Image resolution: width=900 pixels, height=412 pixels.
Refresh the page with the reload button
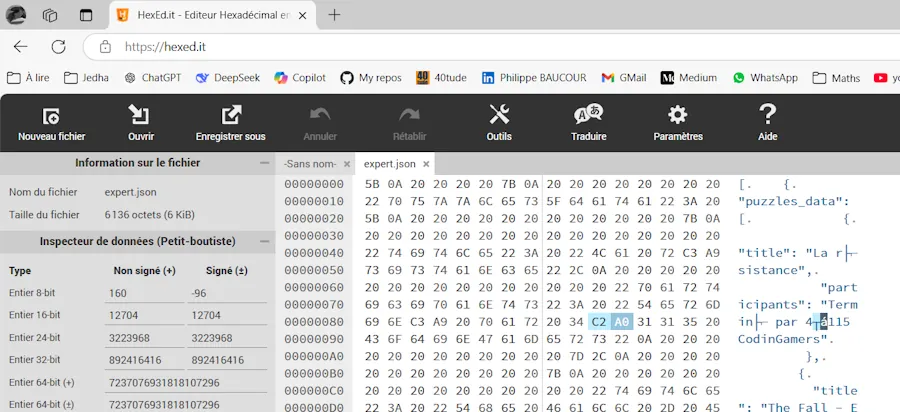coord(58,46)
